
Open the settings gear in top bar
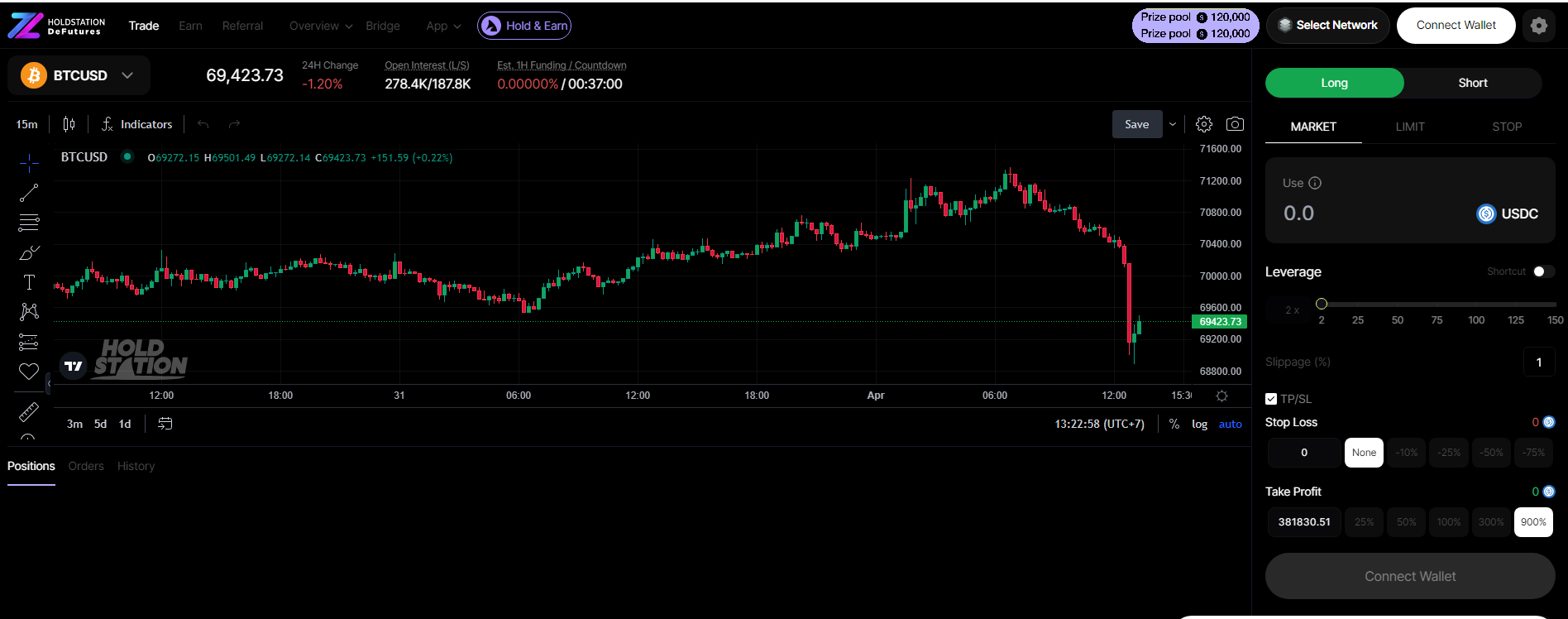click(1539, 26)
